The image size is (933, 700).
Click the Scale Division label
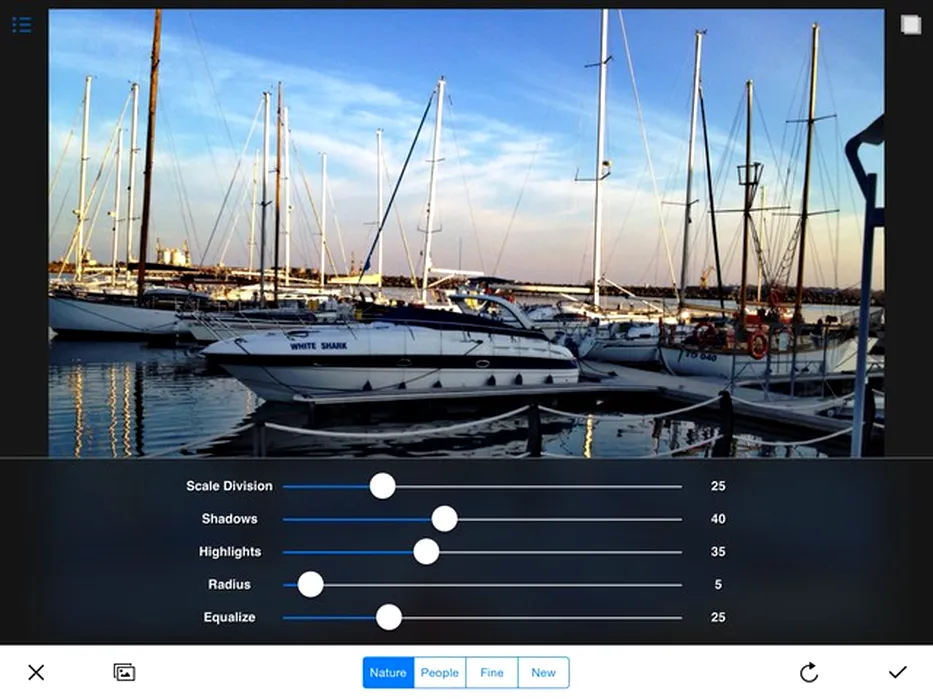(229, 486)
